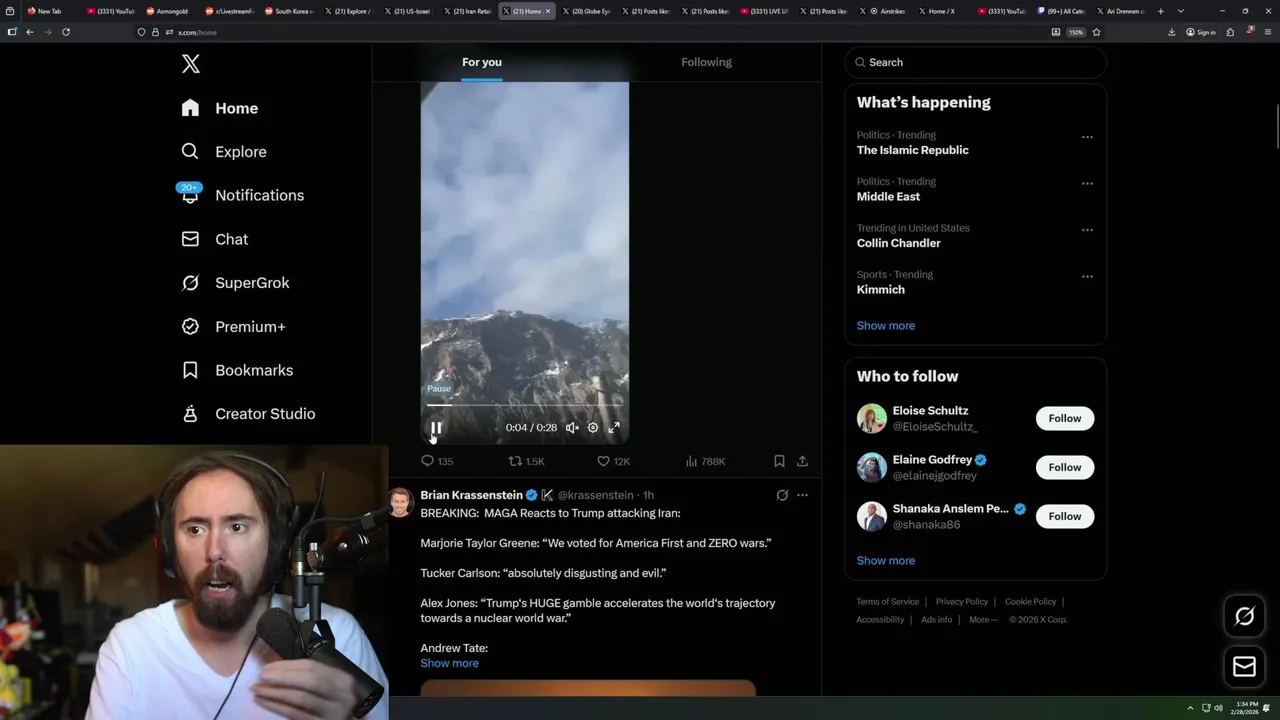Open browser downloads panel
This screenshot has width=1280, height=720.
point(1171,32)
